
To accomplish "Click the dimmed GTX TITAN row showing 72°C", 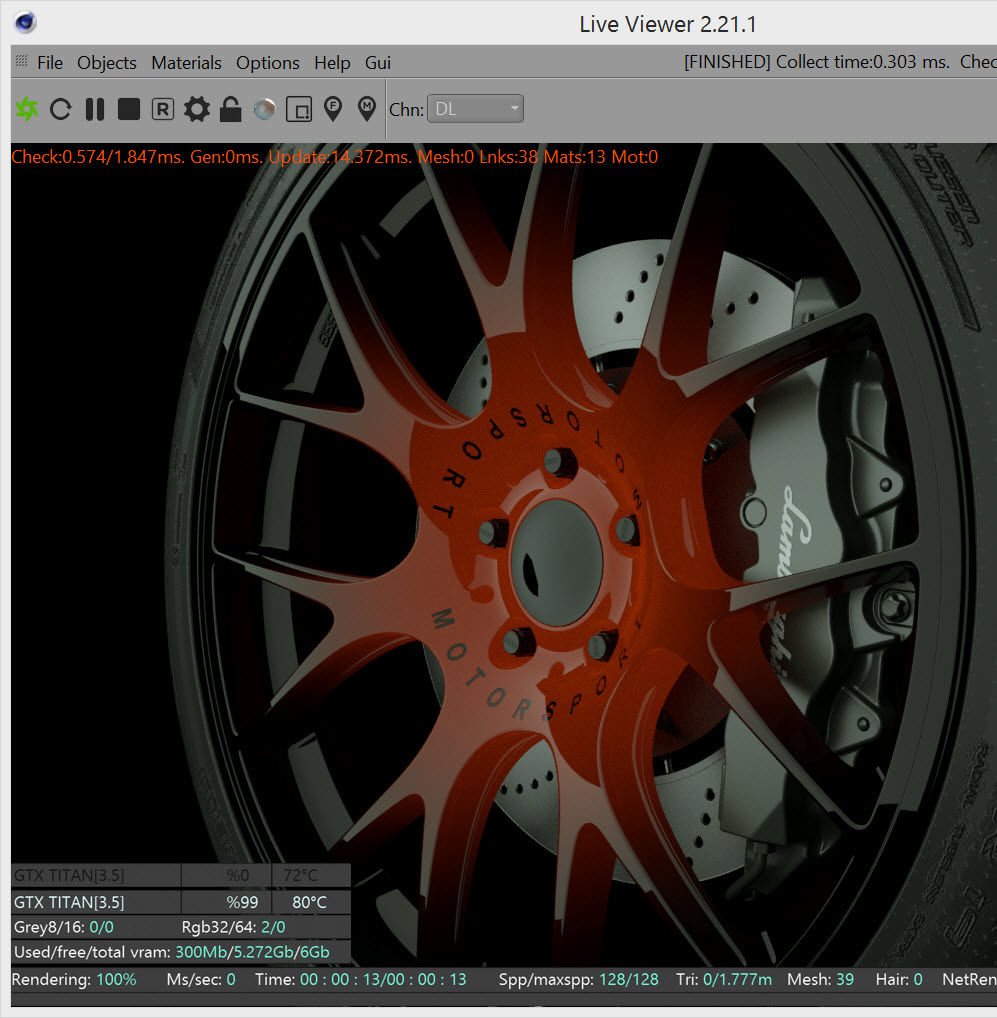I will tap(181, 875).
